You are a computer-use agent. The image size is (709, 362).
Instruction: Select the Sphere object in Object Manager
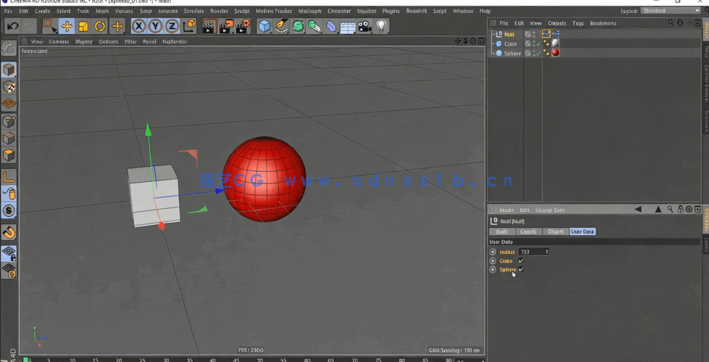(512, 53)
